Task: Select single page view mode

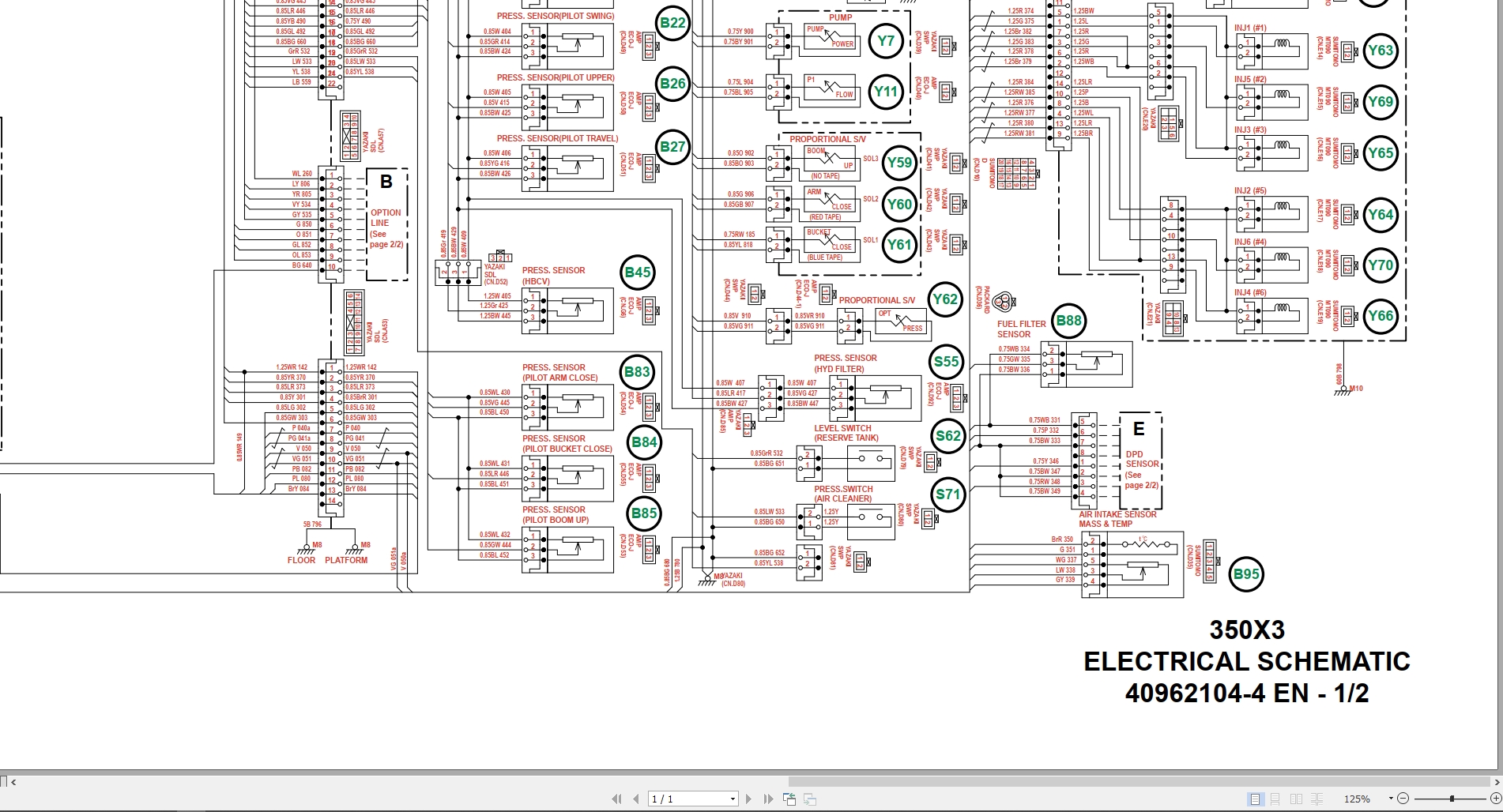Action: [x=1256, y=799]
